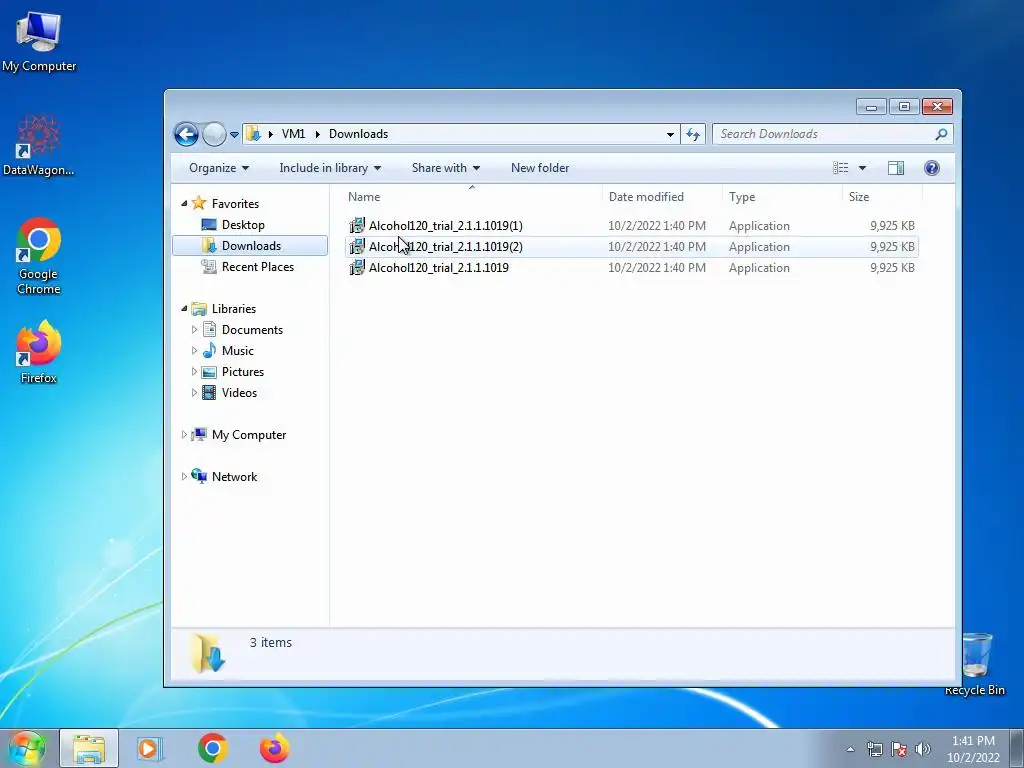Toggle the preview pane
This screenshot has width=1024, height=768.
(896, 168)
